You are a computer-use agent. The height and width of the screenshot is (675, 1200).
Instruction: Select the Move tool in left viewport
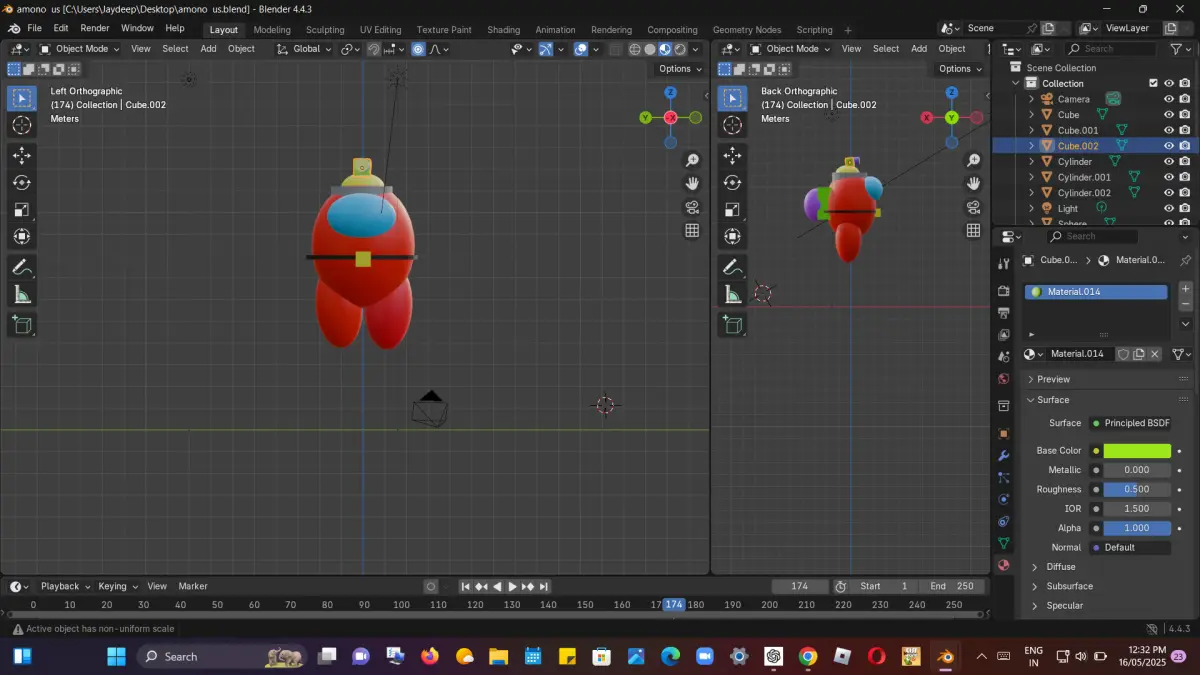(x=22, y=155)
